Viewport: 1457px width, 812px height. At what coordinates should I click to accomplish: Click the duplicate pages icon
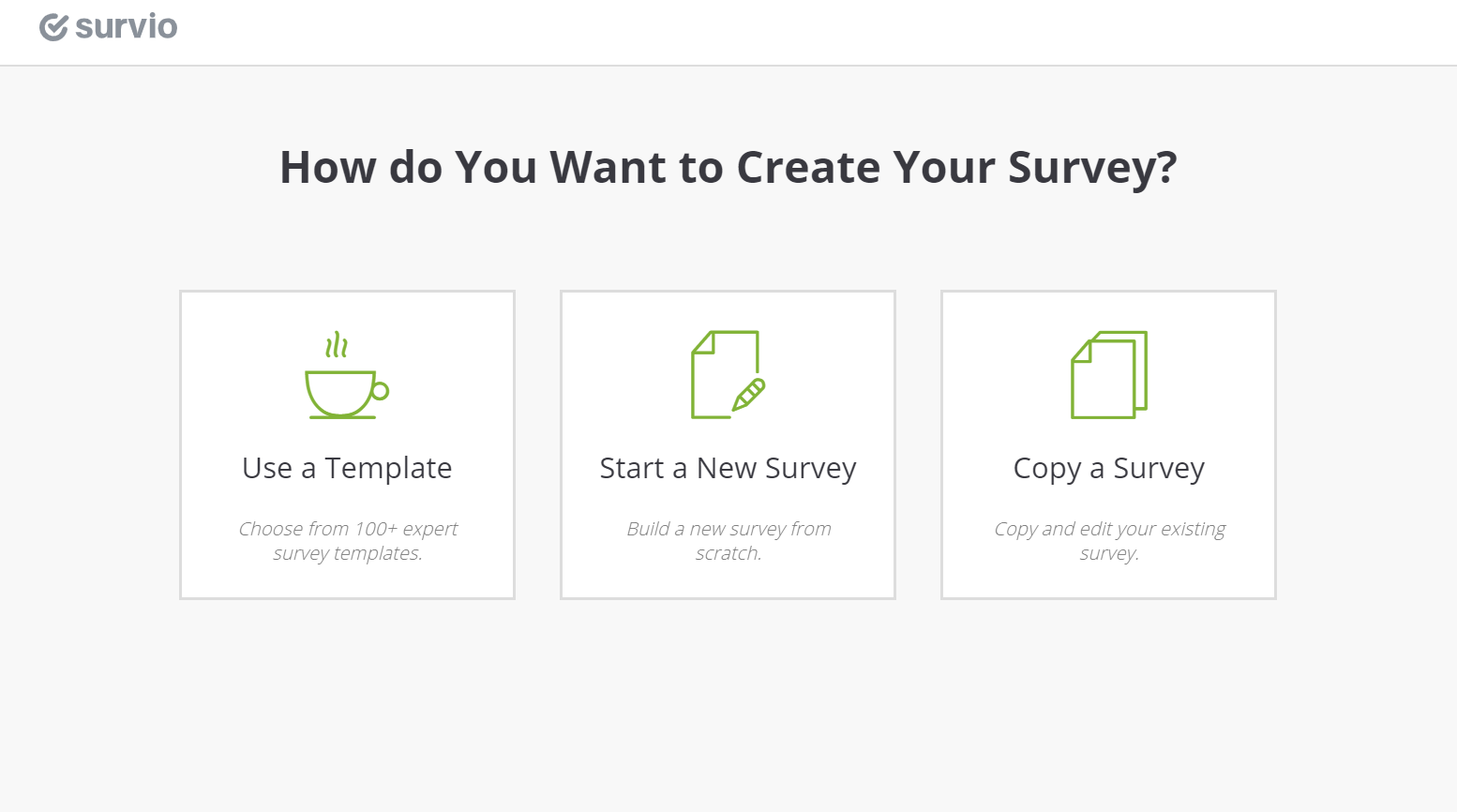[x=1108, y=375]
